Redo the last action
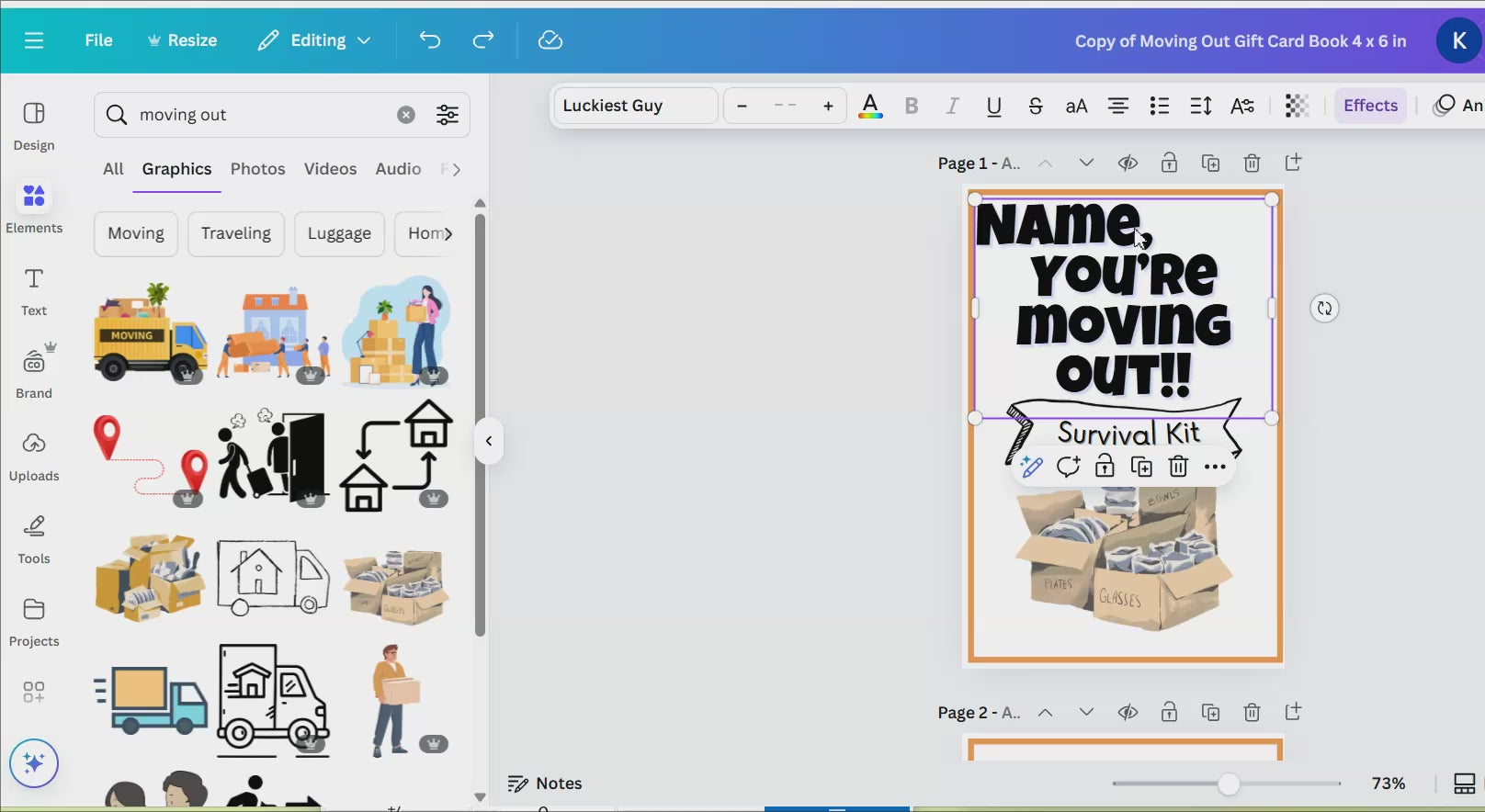 (483, 40)
